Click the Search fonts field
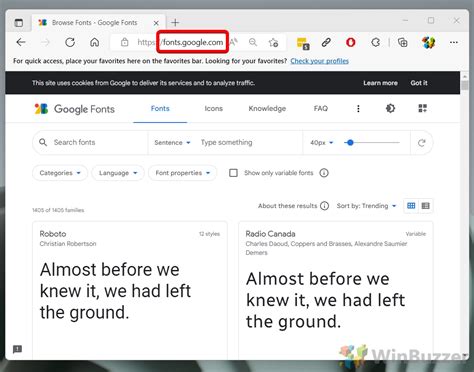Image resolution: width=474 pixels, height=372 pixels. (x=90, y=143)
